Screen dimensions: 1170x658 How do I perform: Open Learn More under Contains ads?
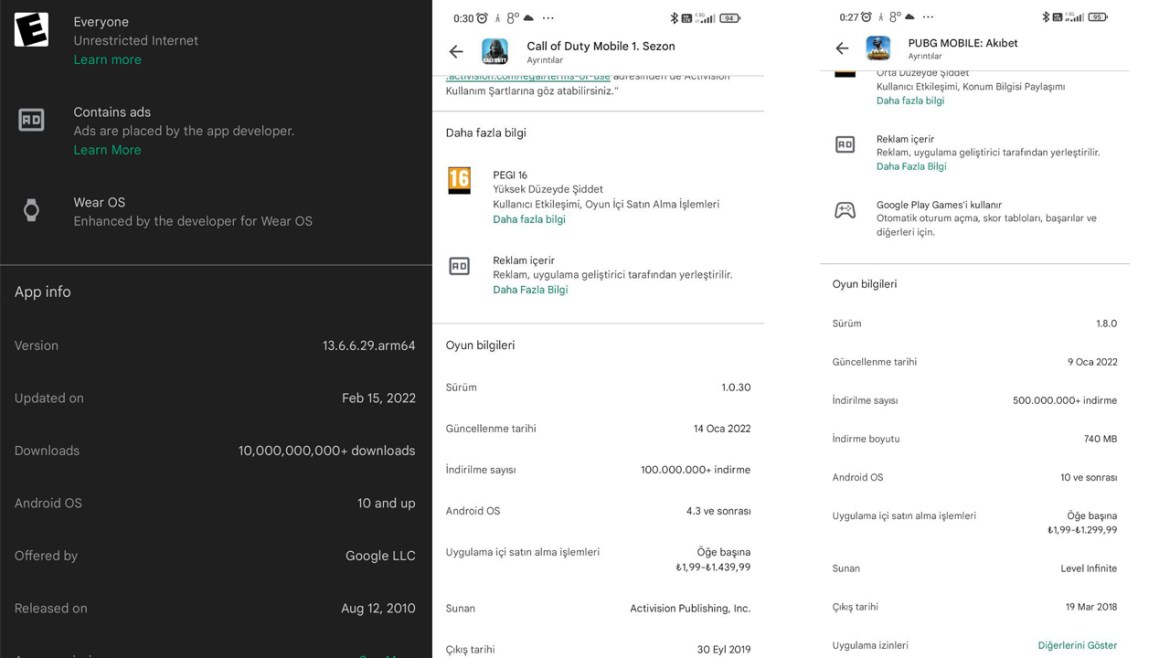[x=107, y=150]
